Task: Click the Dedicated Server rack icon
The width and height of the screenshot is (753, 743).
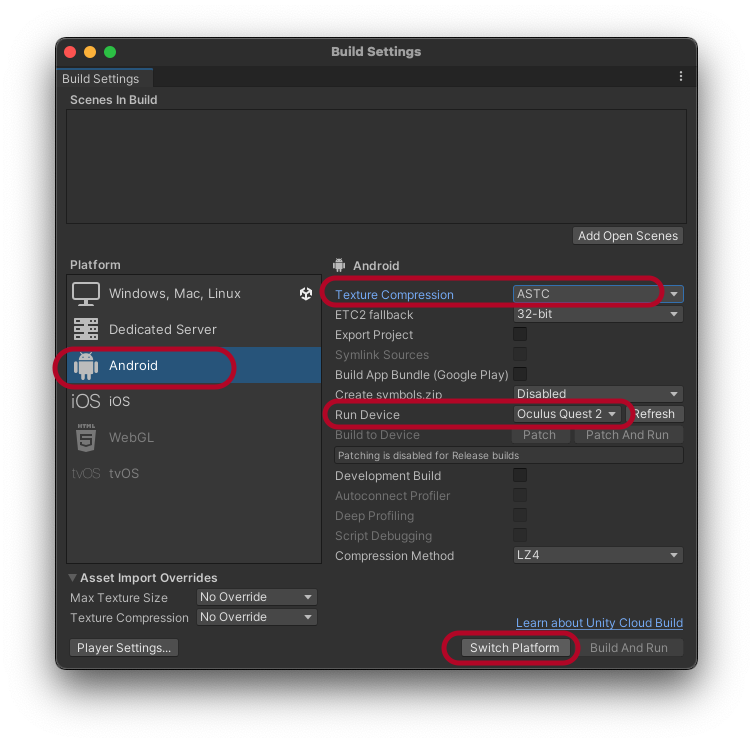Action: (x=86, y=329)
